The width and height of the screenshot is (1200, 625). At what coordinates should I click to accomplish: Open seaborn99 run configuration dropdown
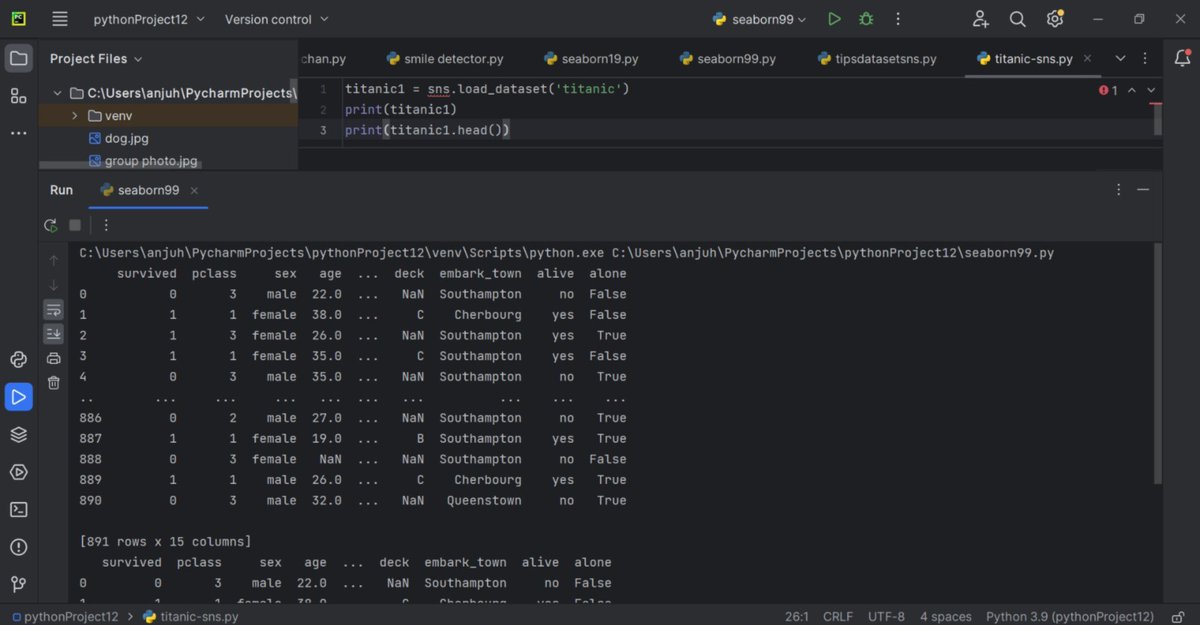[x=761, y=19]
